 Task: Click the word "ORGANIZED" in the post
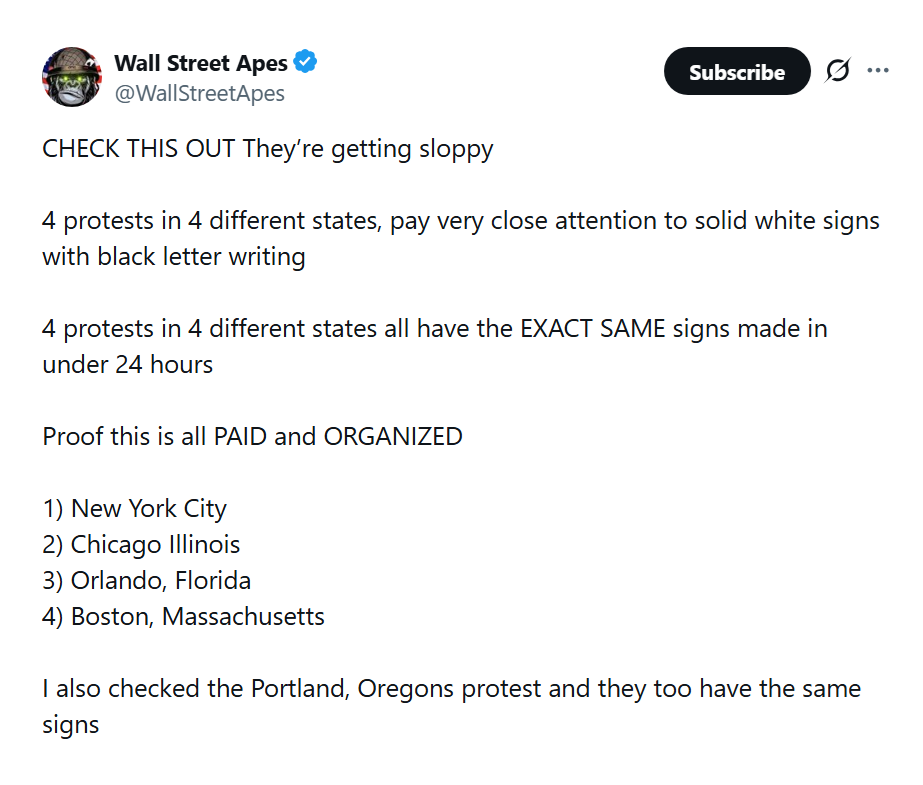392,436
